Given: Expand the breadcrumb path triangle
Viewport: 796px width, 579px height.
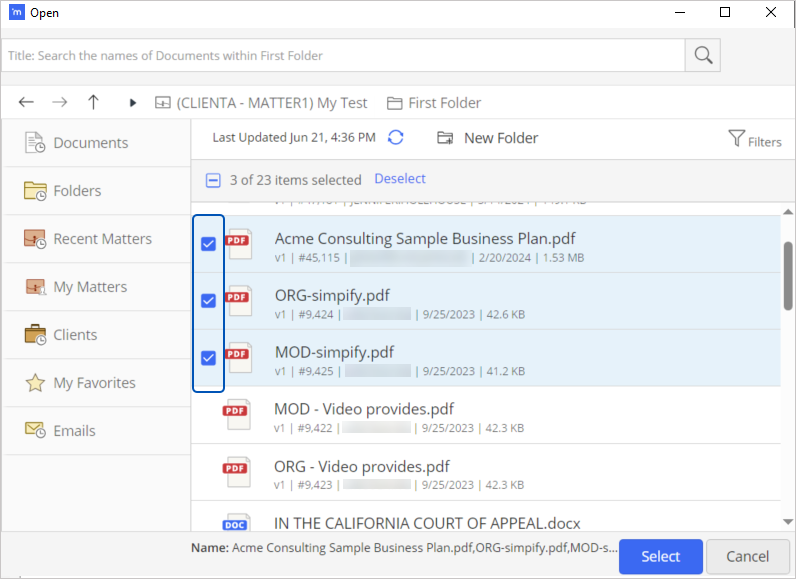Looking at the screenshot, I should point(132,103).
